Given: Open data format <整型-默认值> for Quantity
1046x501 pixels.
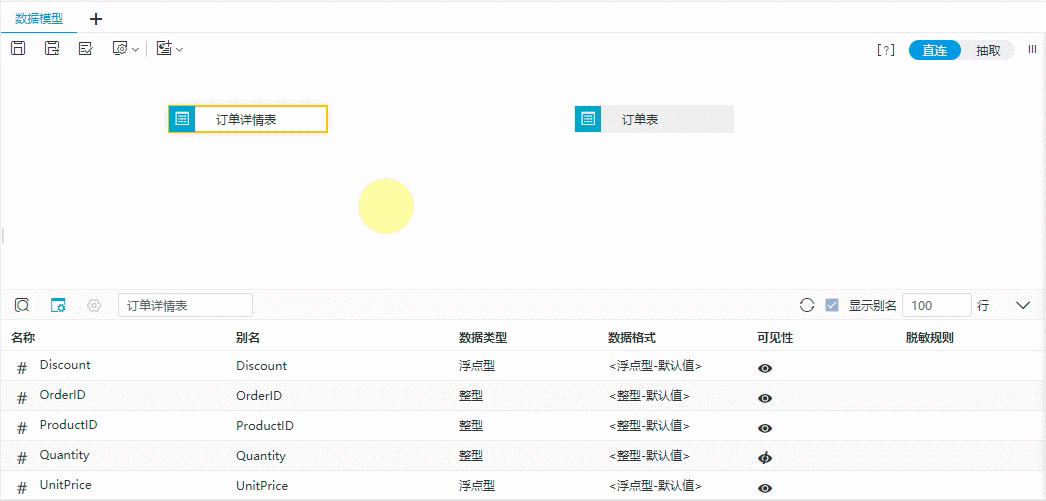Looking at the screenshot, I should pos(648,456).
